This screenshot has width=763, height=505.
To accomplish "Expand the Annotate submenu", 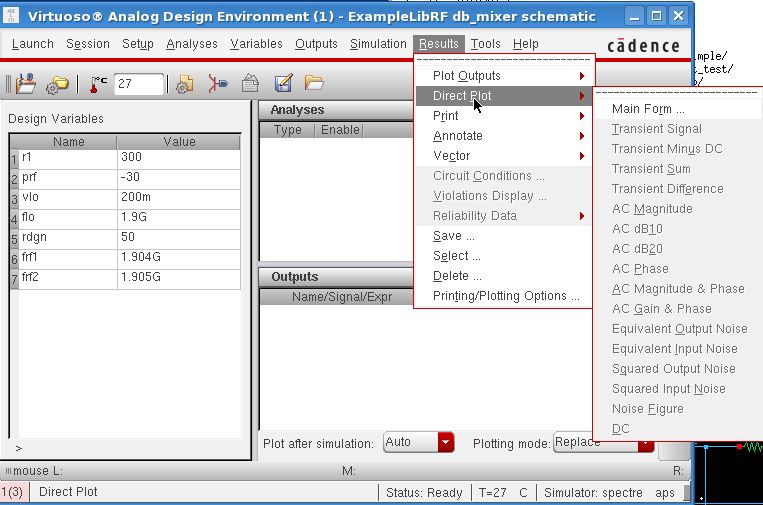I will tap(504, 136).
